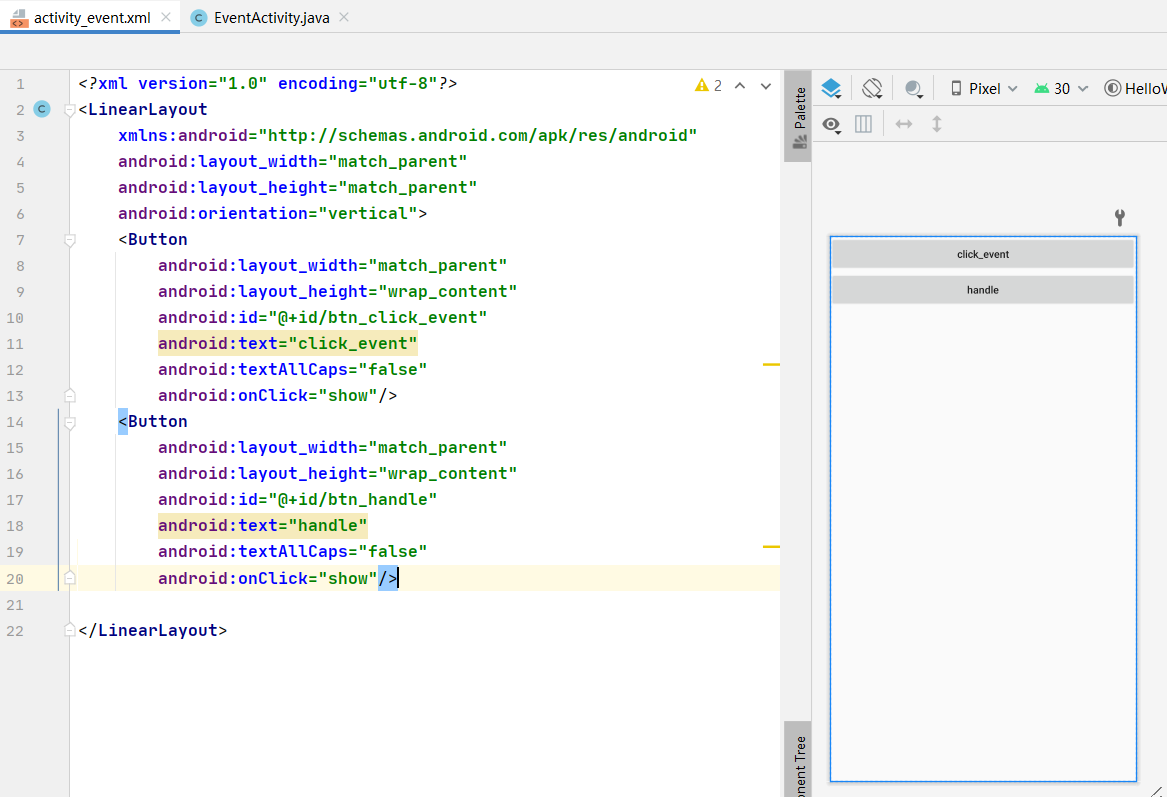Click the vertical expand arrows icon

(x=937, y=124)
